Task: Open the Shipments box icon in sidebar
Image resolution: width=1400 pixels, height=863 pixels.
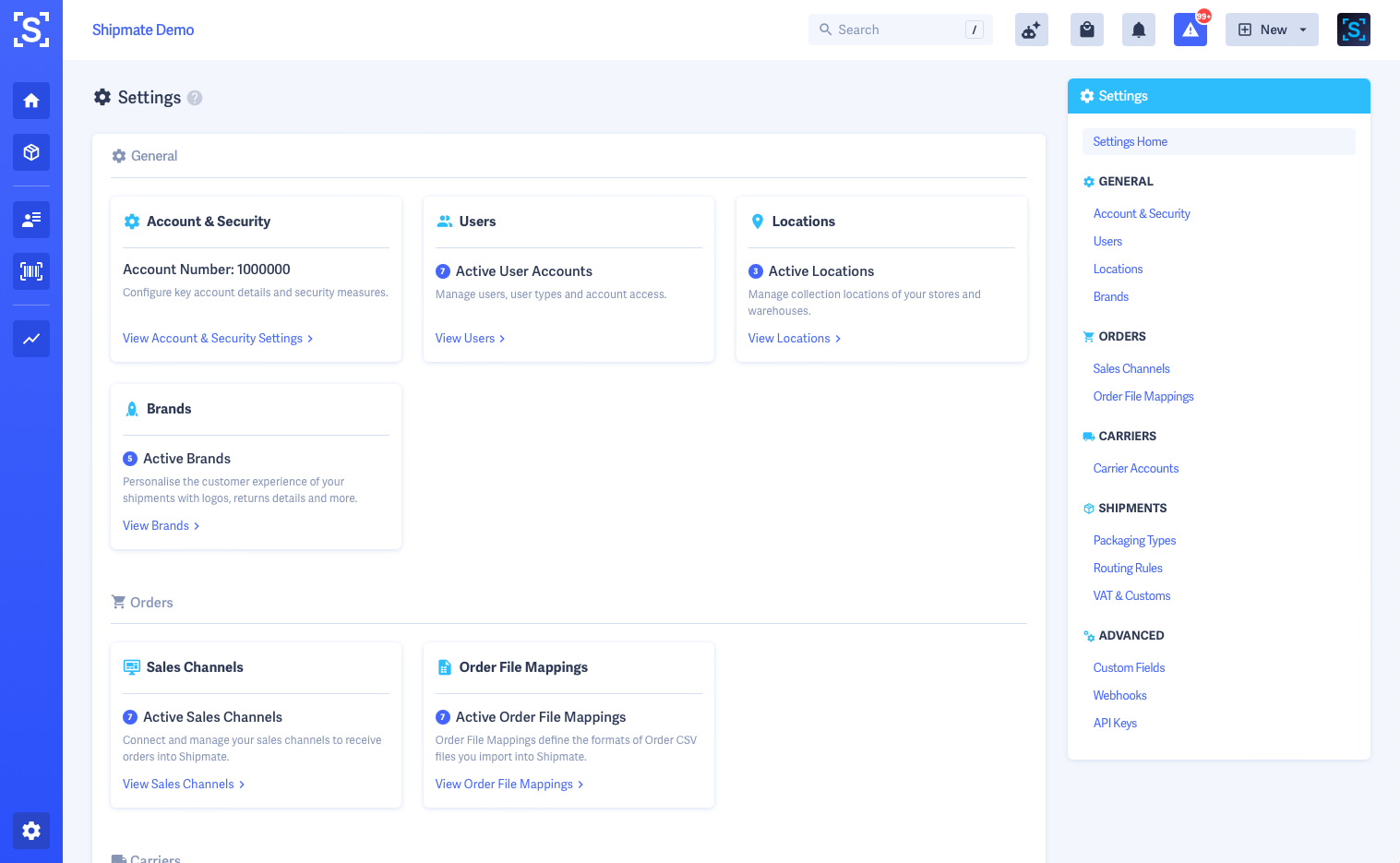Action: [x=31, y=152]
